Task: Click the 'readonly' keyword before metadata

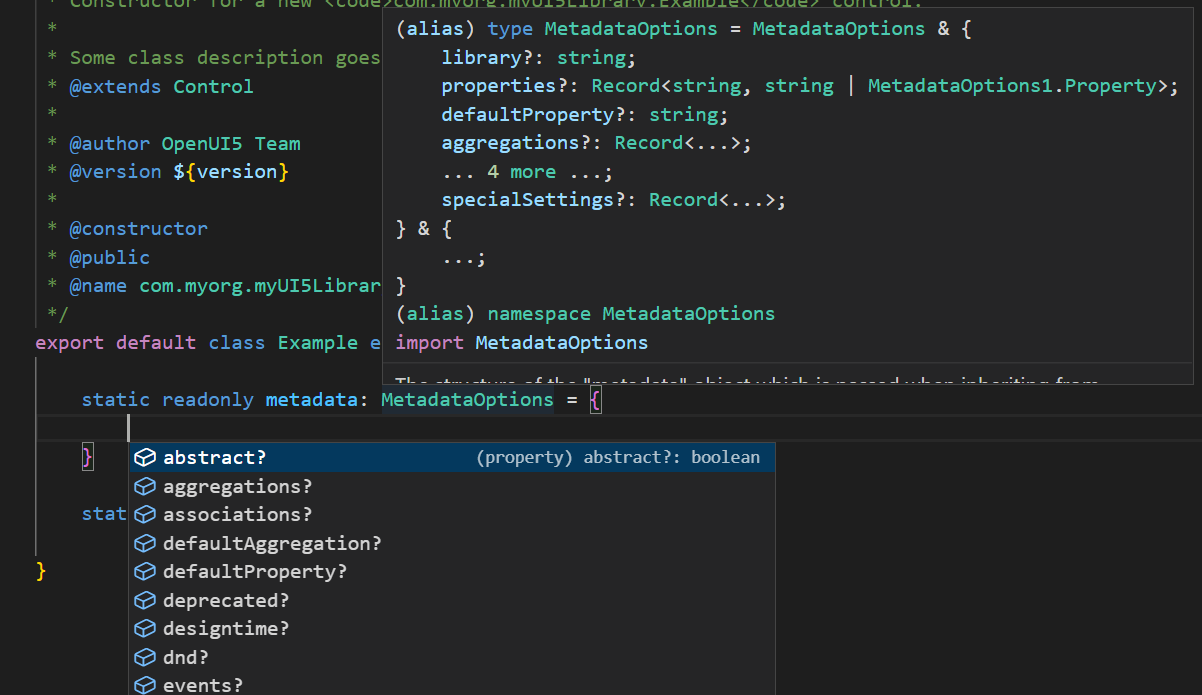Action: coord(208,400)
